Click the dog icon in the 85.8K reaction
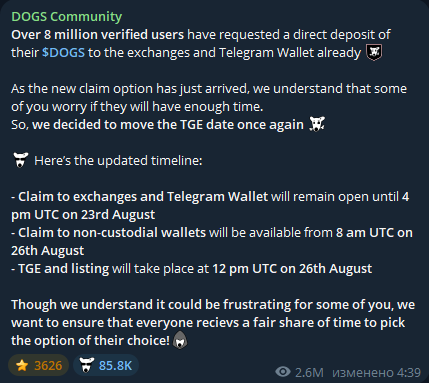Screen dimensions: 429x383 point(87,365)
